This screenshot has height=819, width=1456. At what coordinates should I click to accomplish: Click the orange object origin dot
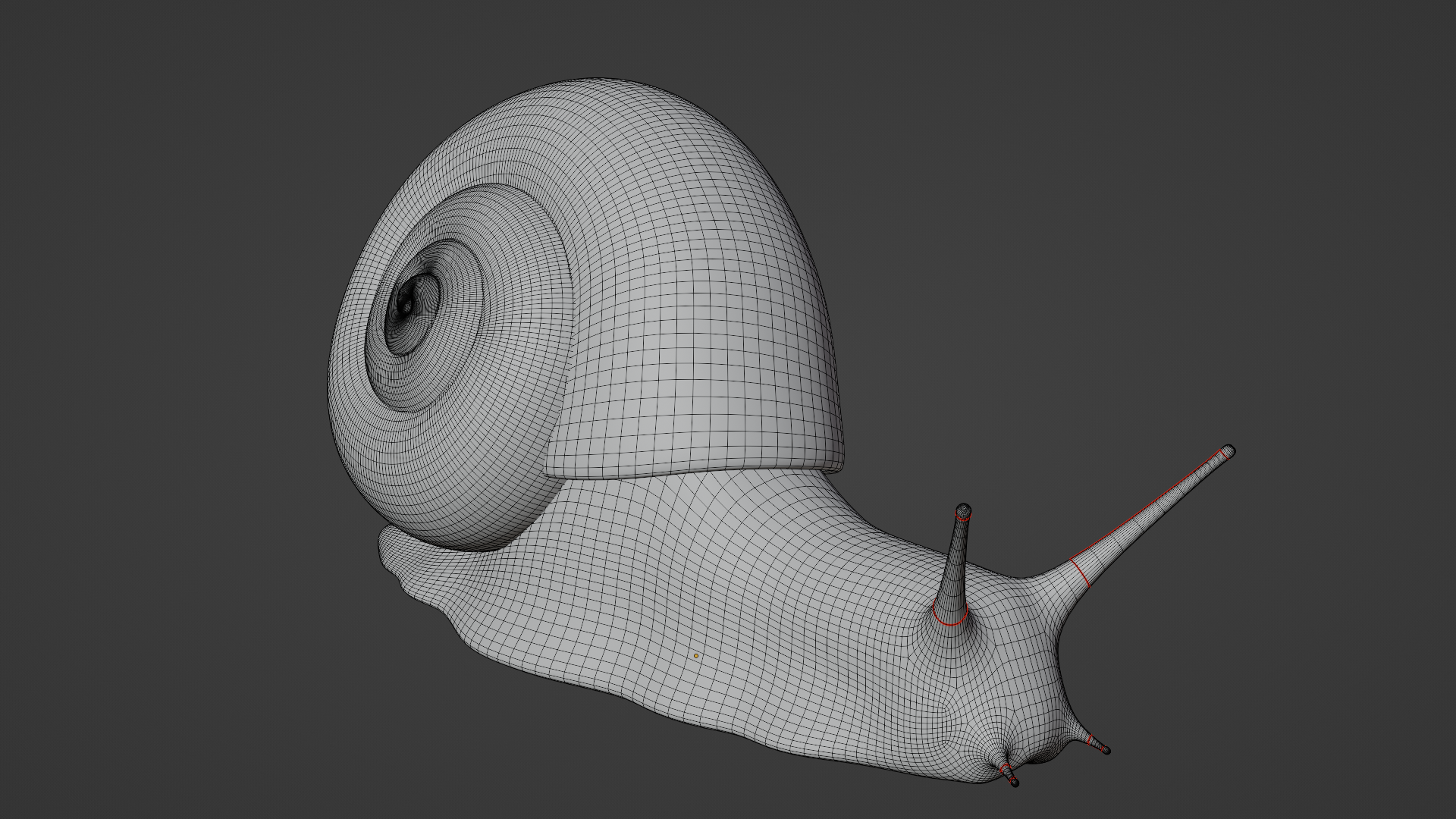696,656
